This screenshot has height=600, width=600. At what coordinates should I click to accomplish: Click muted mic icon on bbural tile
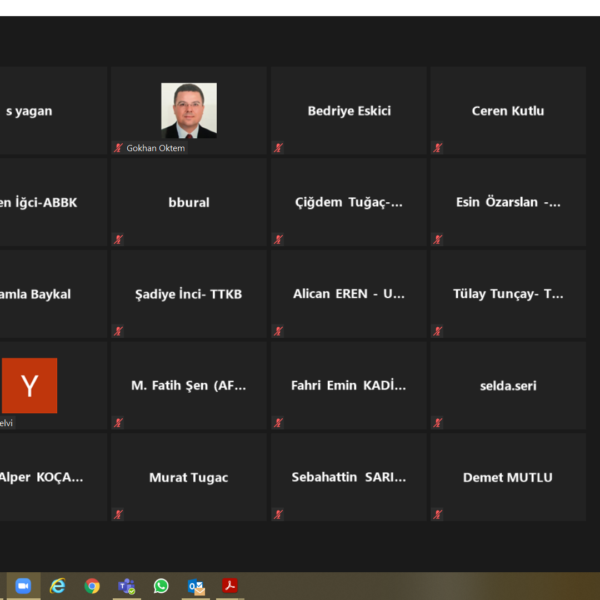[x=118, y=240]
